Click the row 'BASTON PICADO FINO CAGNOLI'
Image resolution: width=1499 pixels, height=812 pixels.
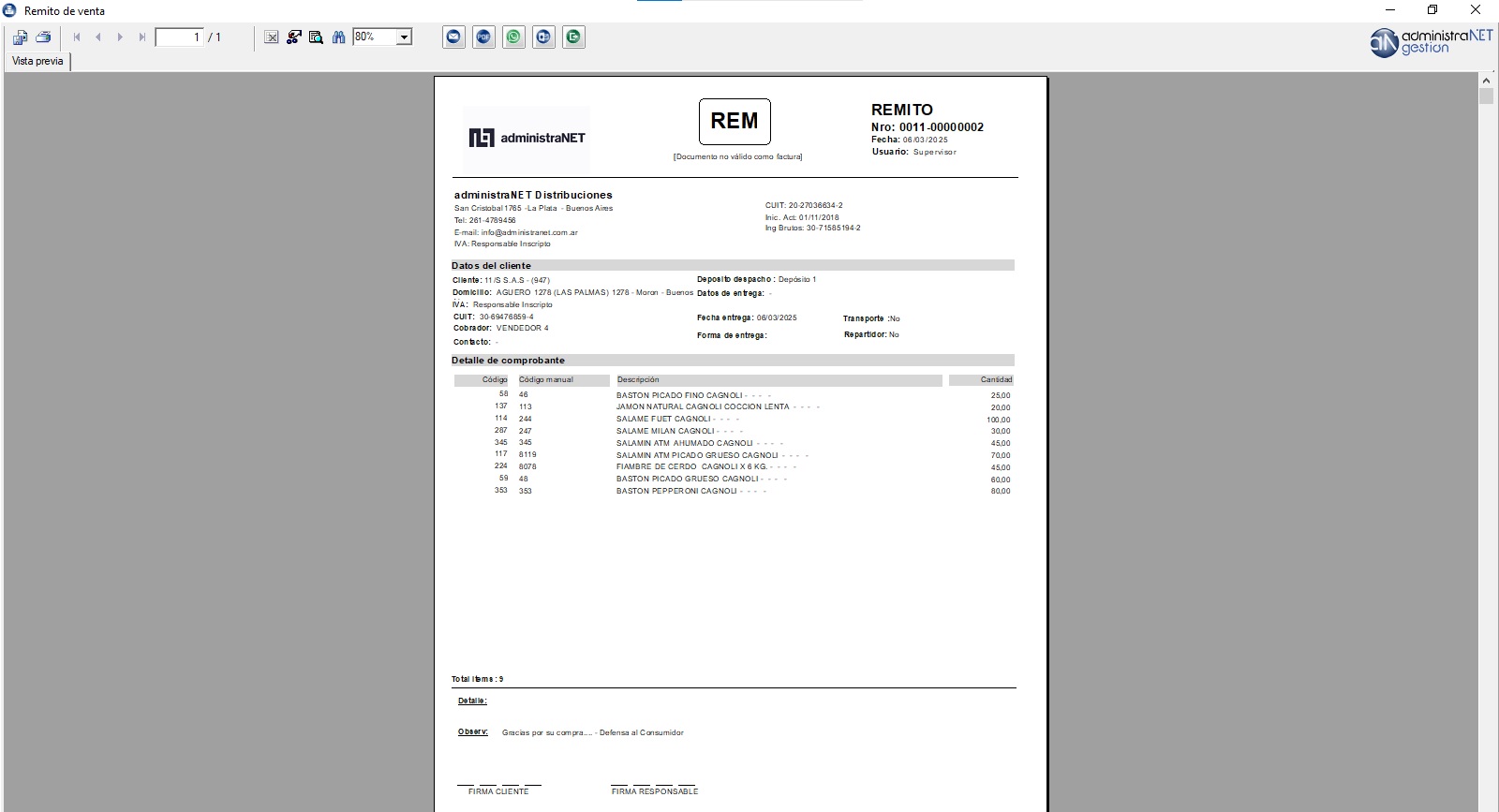(733, 395)
